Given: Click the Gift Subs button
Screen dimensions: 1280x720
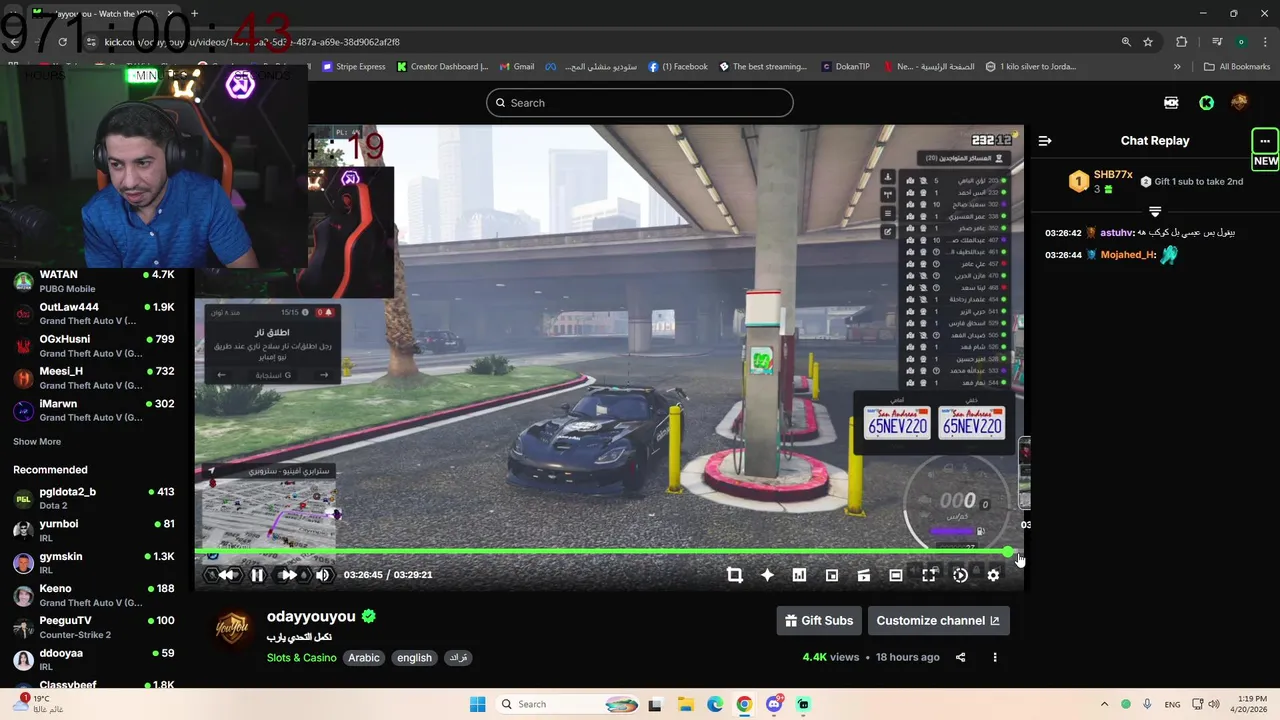Looking at the screenshot, I should [819, 620].
